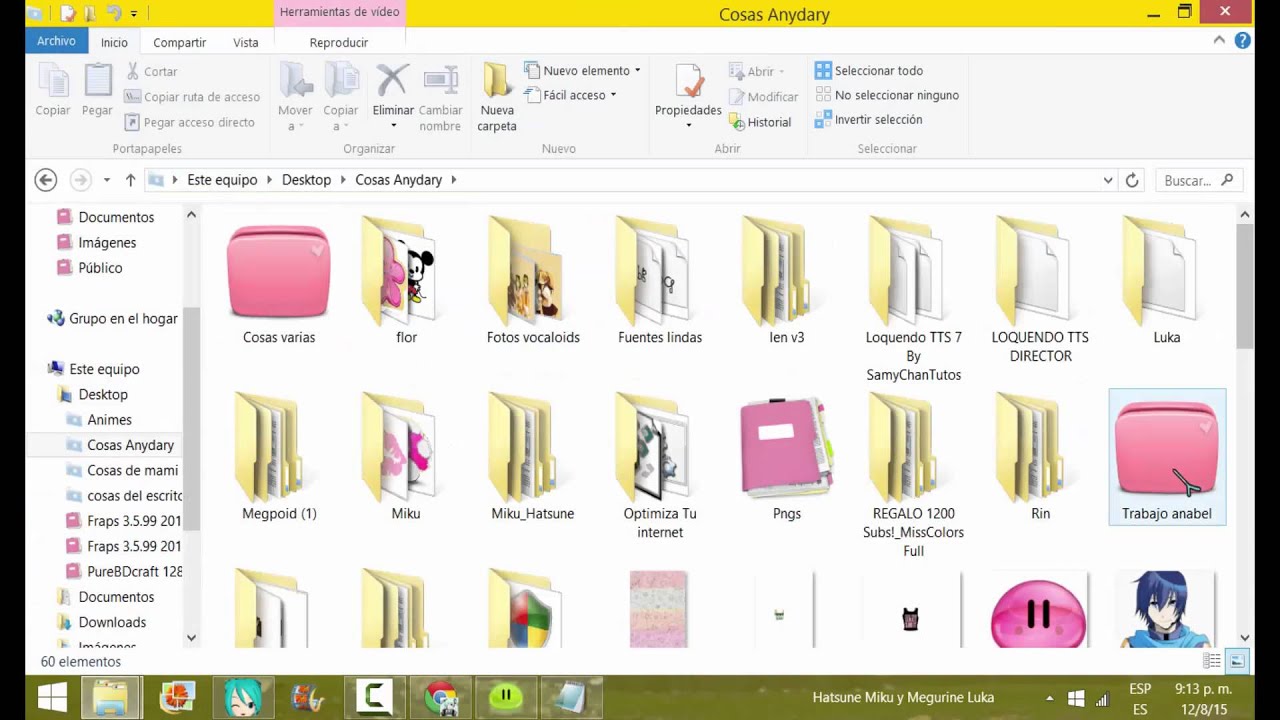1280x720 pixels.
Task: Select Documentos under Este equipo in tree
Action: [x=116, y=597]
